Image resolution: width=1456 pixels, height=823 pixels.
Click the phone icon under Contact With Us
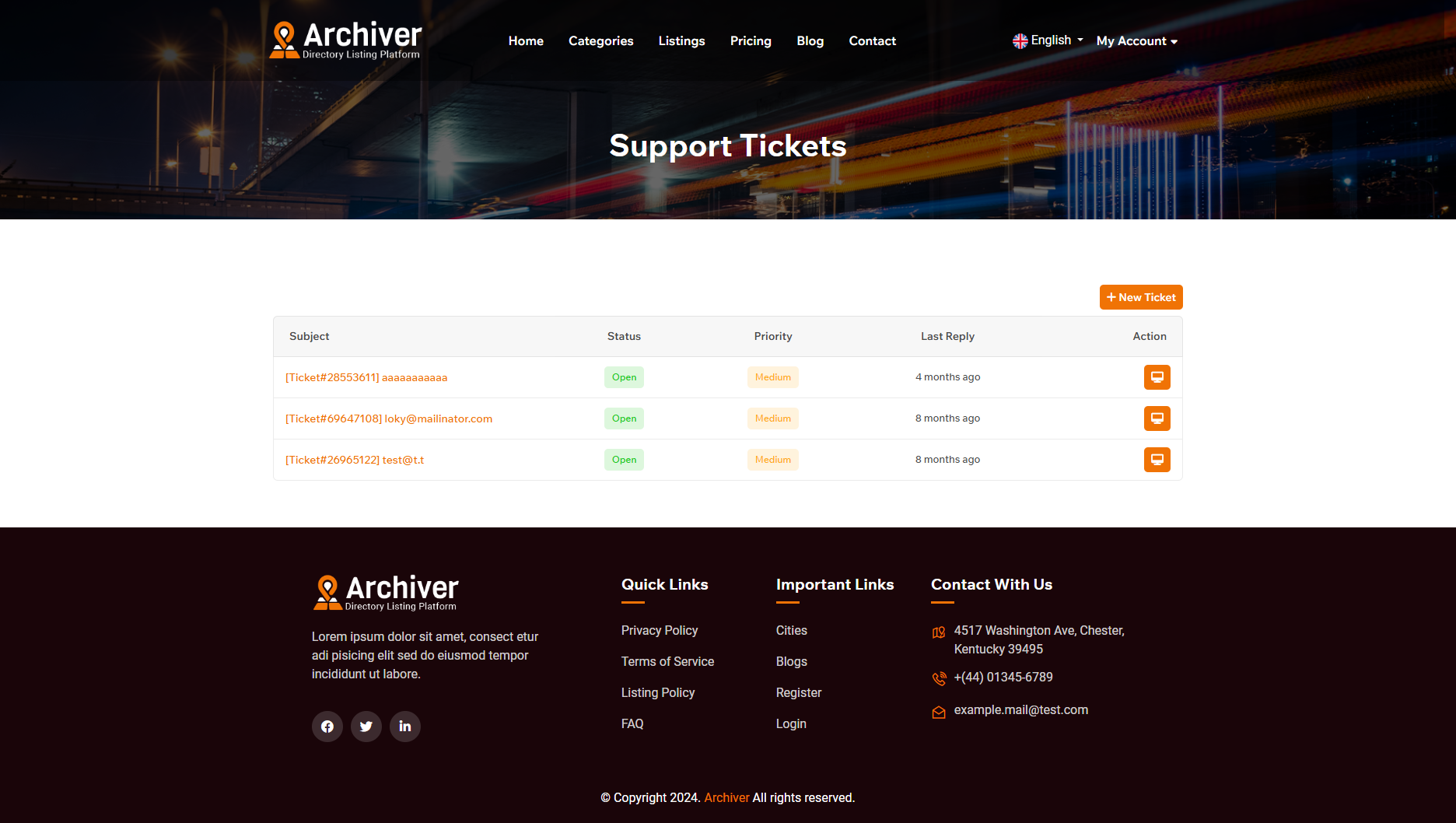(x=938, y=678)
